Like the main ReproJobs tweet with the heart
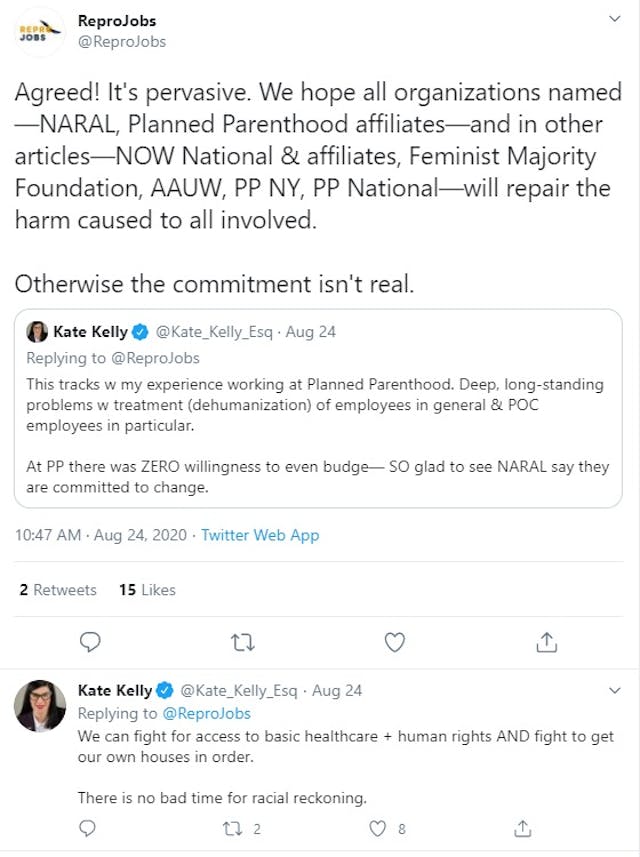The width and height of the screenshot is (640, 857). [x=394, y=642]
